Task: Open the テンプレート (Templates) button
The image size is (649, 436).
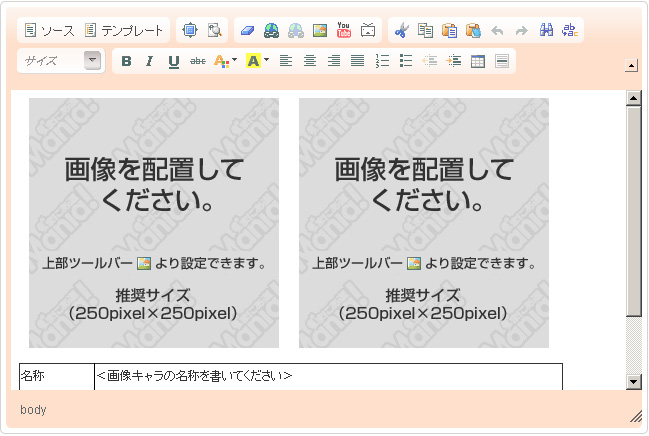Action: tap(125, 31)
